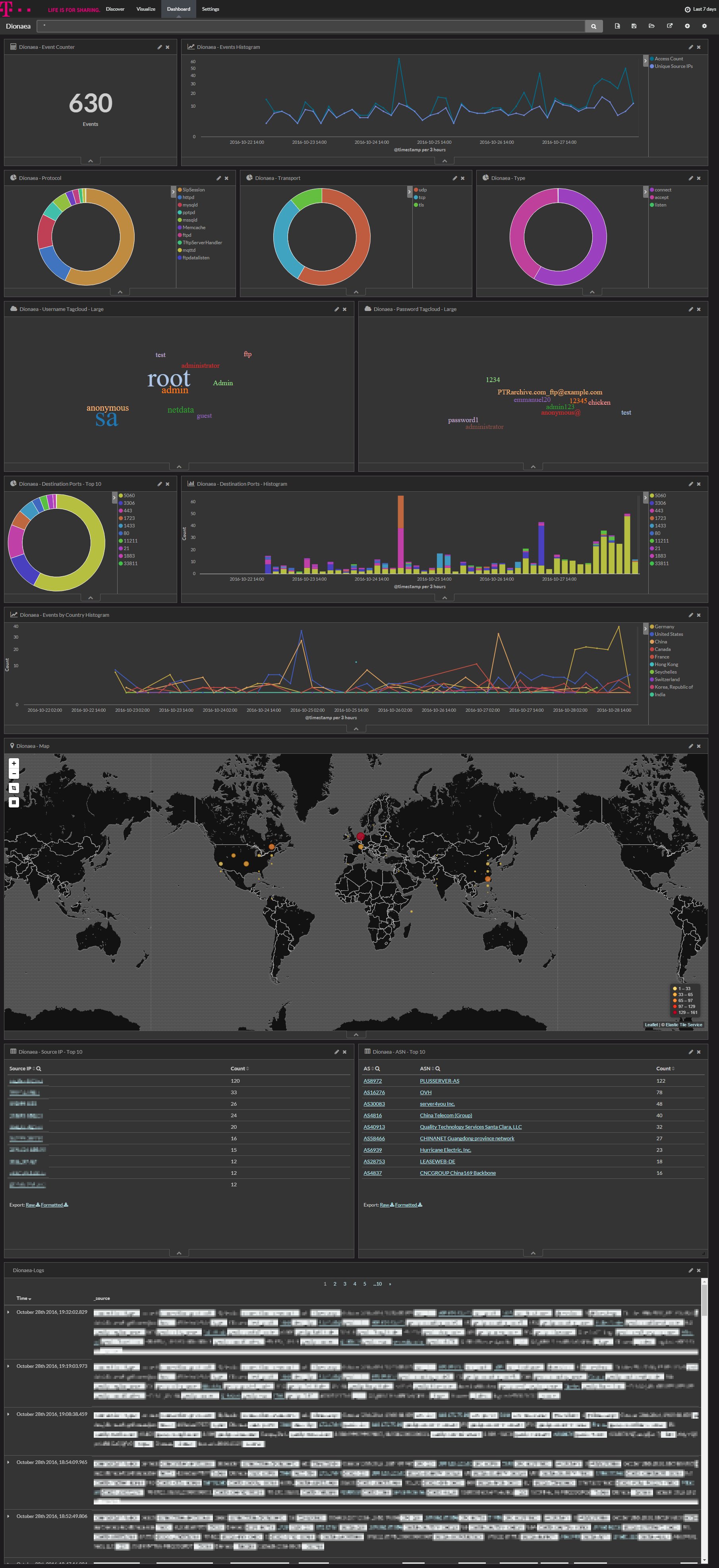Open the Load Saved Dashboard folder icon

[651, 26]
